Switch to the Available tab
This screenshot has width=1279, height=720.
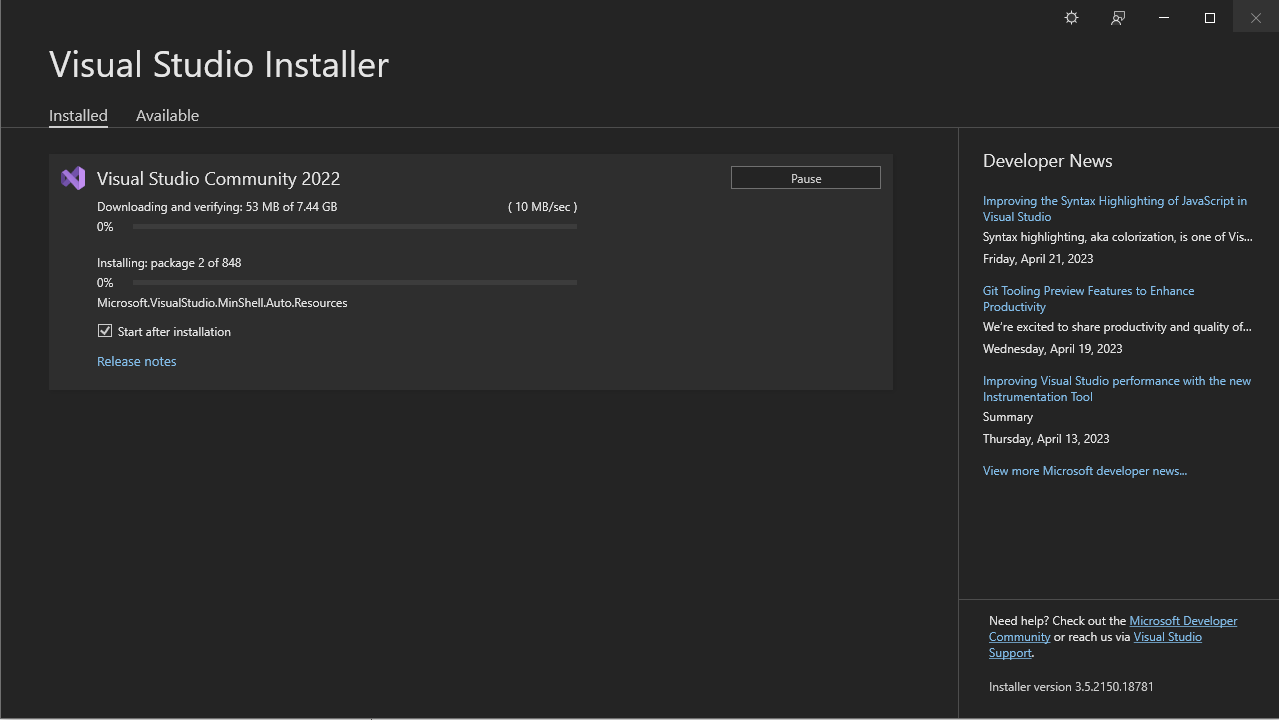(167, 116)
